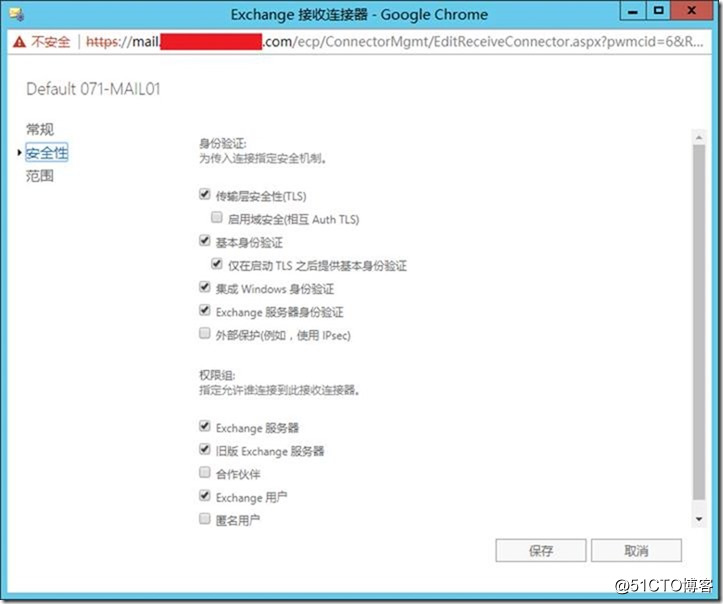Uncheck 仅在启动 TLS 之后提供基本身份验证
This screenshot has height=604, width=723.
coord(217,264)
